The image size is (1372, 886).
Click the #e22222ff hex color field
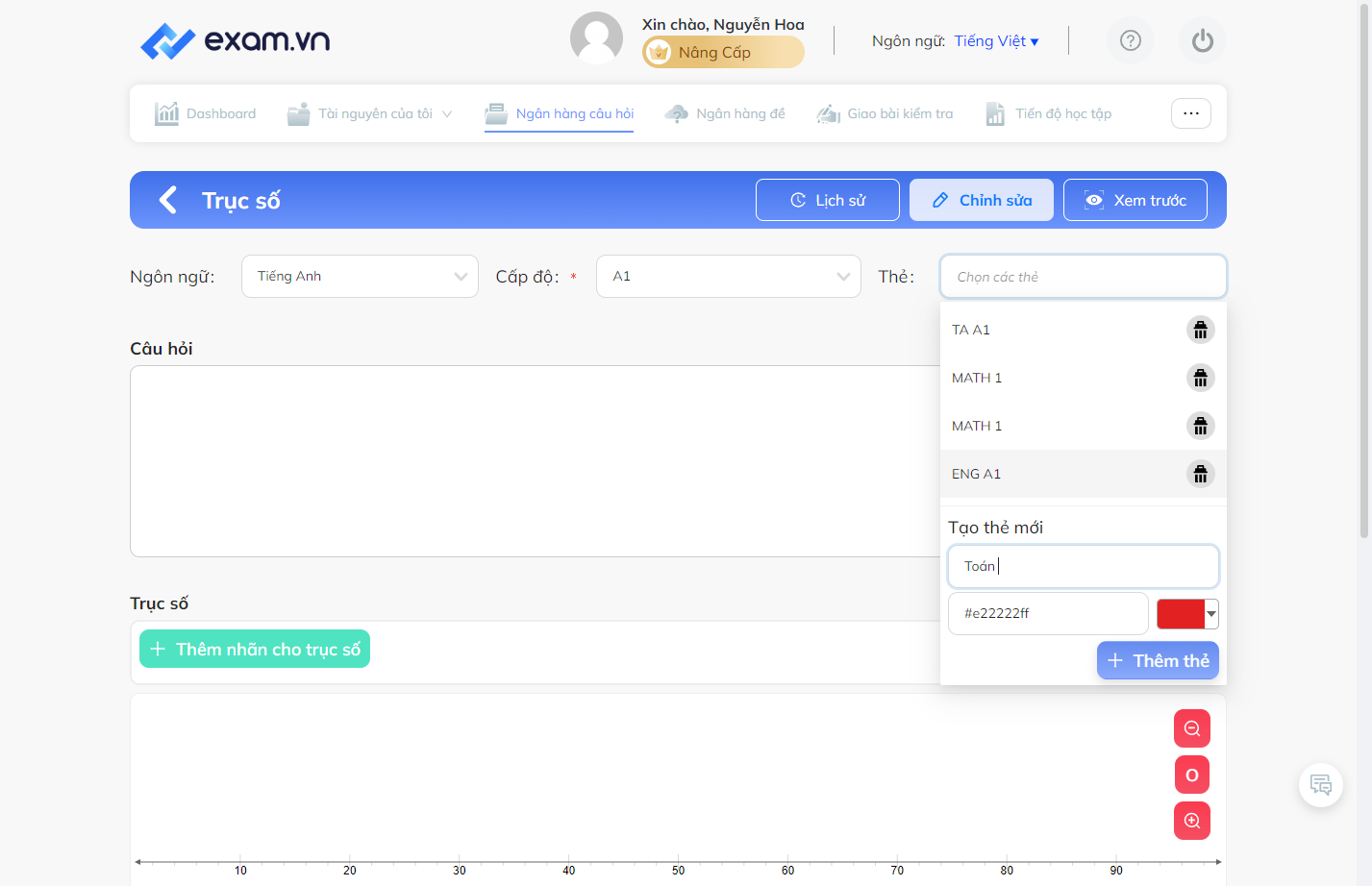pyautogui.click(x=1048, y=613)
